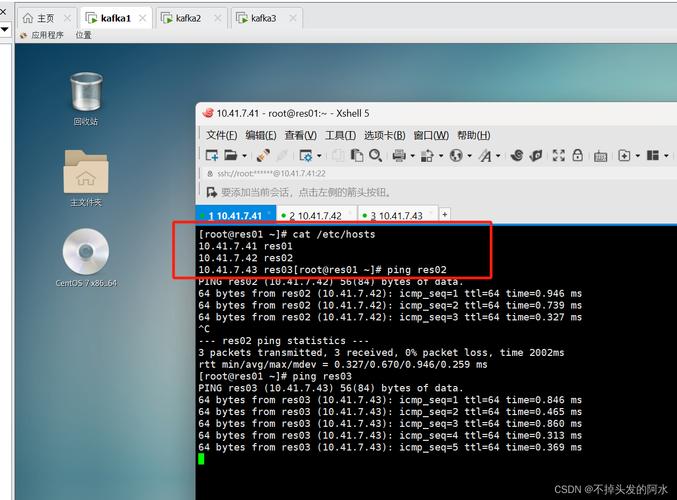The image size is (677, 500).
Task: Click the Xshell 5 window title bar
Action: 436,114
